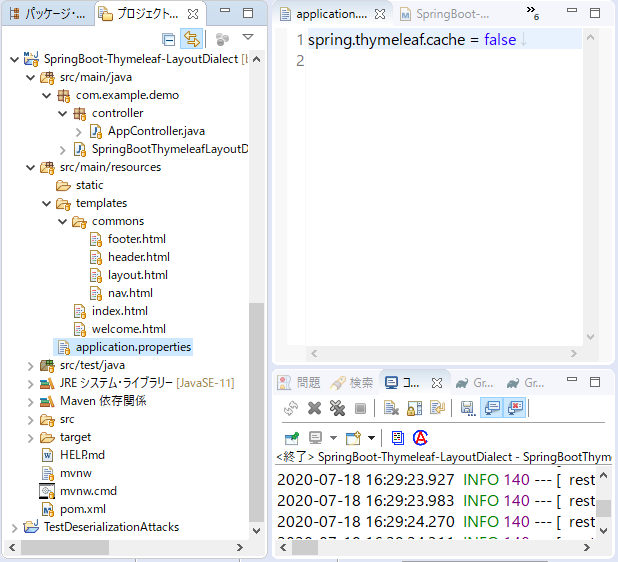Expand the src/test/java folder
The image size is (618, 562).
click(x=31, y=366)
